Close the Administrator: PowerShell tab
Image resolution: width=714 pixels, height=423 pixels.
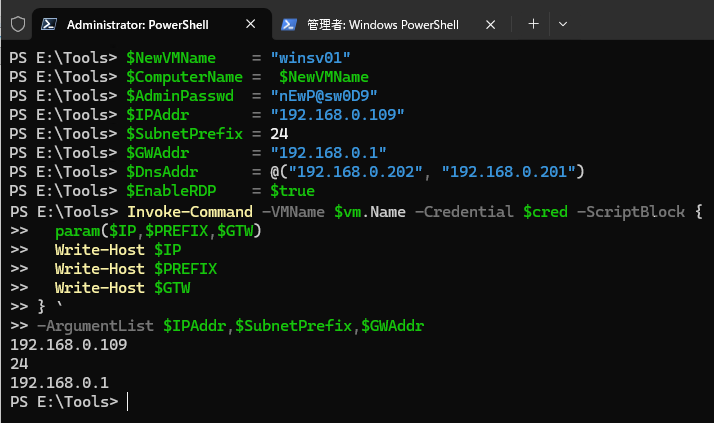pos(250,24)
